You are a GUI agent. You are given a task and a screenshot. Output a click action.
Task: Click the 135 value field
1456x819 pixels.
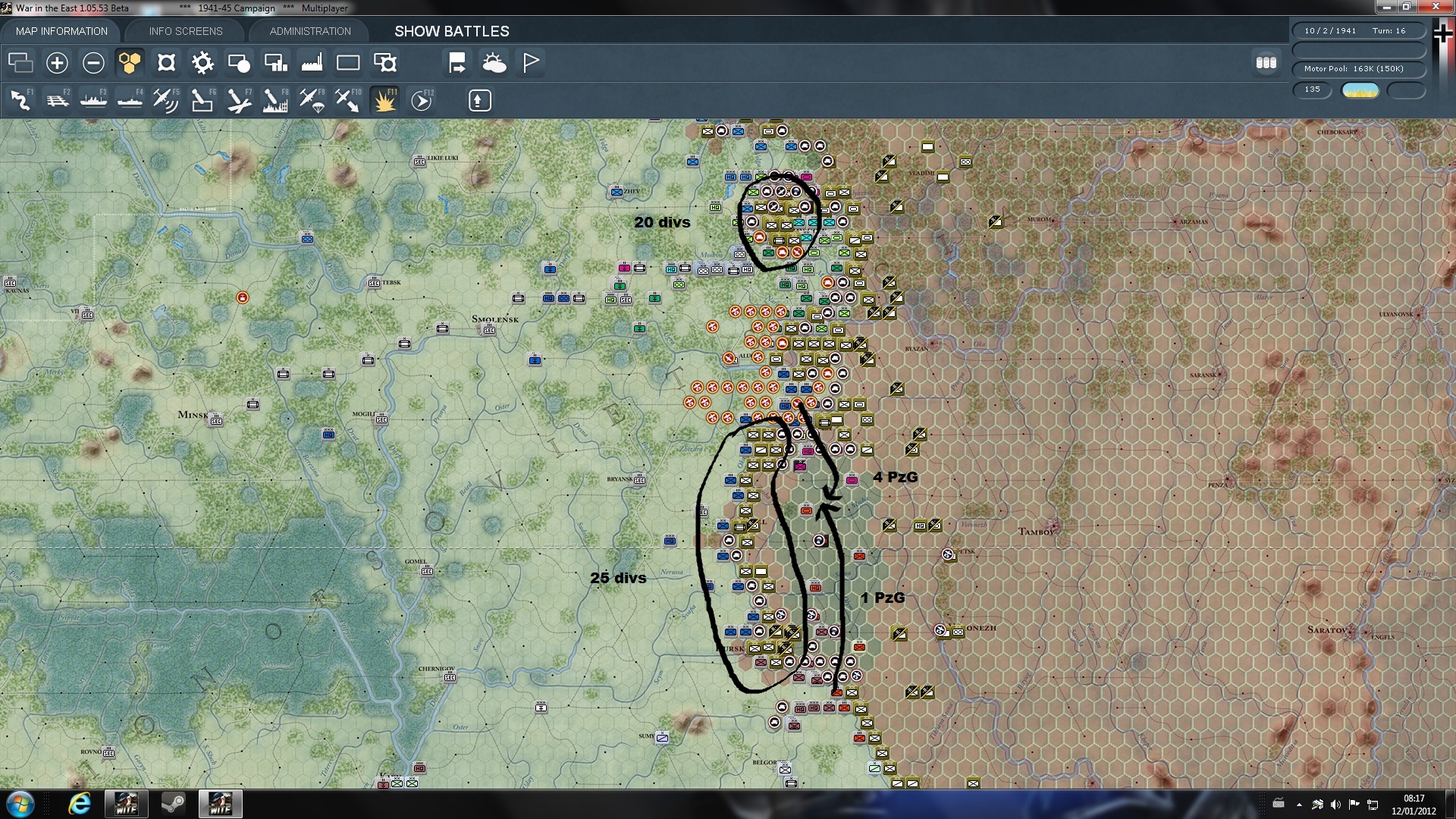point(1313,89)
